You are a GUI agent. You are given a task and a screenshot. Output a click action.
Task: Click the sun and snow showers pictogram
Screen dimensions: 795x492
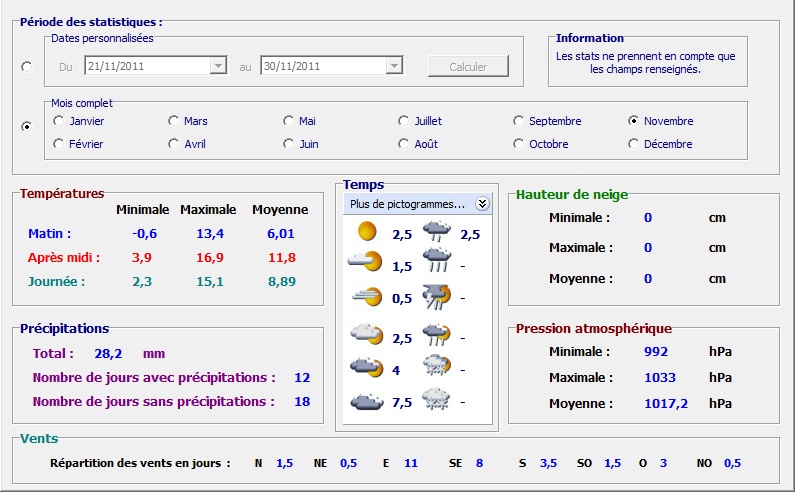[x=437, y=365]
